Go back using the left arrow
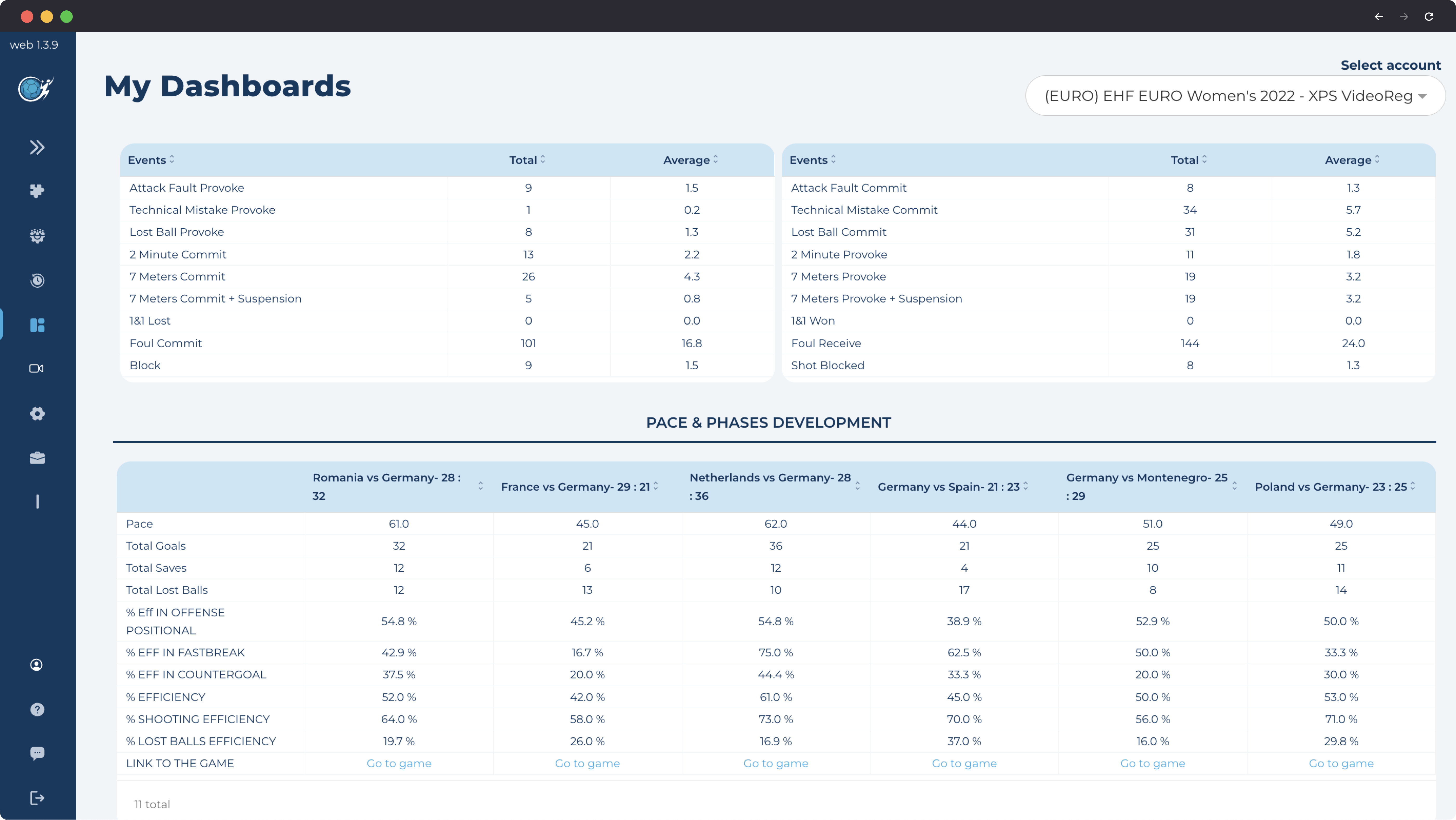Image resolution: width=1456 pixels, height=820 pixels. (x=1379, y=16)
